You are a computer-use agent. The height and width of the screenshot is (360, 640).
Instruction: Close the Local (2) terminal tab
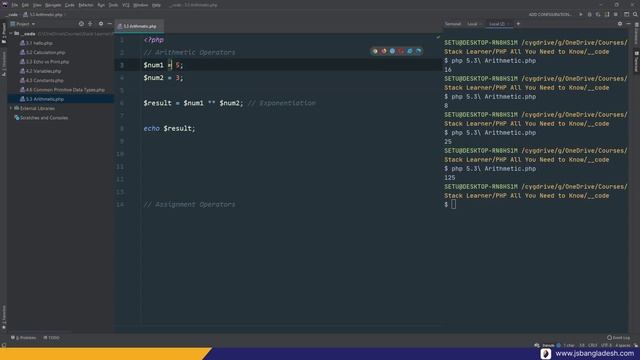pos(509,24)
